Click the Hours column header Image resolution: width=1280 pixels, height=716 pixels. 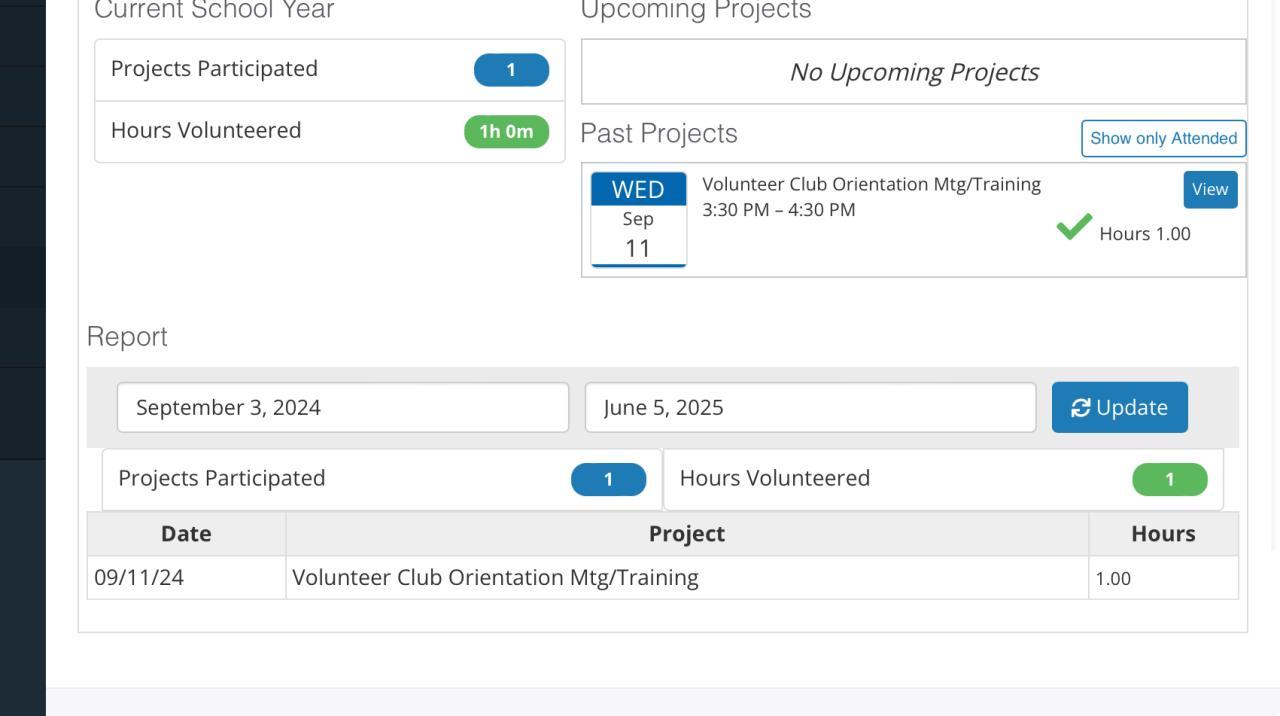[x=1163, y=534]
